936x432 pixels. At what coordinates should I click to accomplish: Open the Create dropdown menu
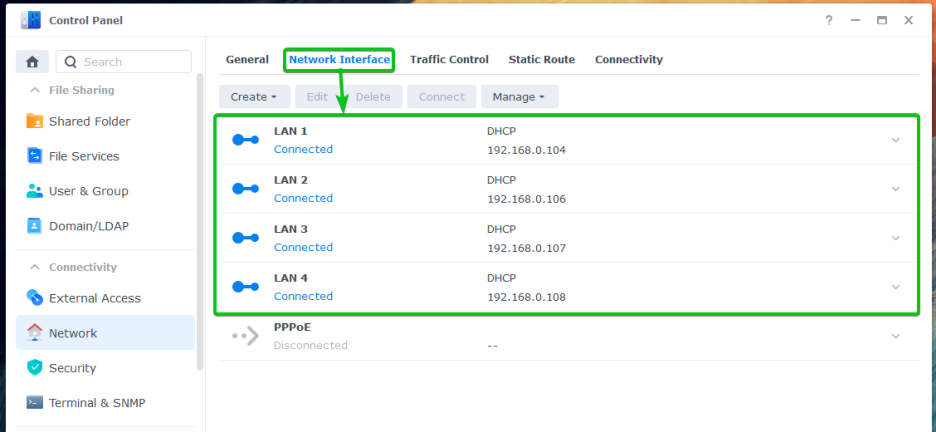(x=254, y=97)
